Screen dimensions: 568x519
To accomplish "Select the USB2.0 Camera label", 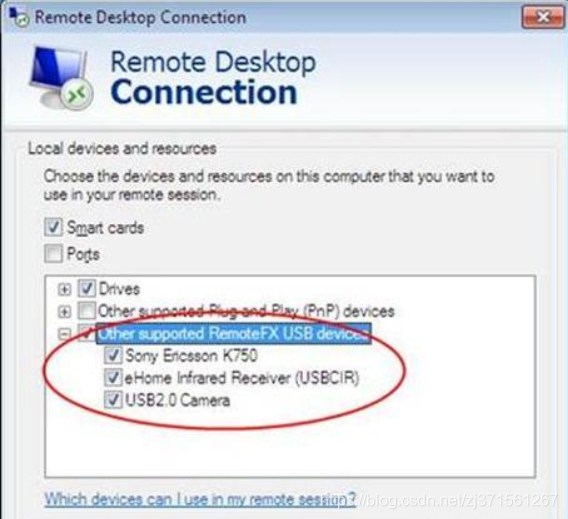I will click(x=177, y=400).
